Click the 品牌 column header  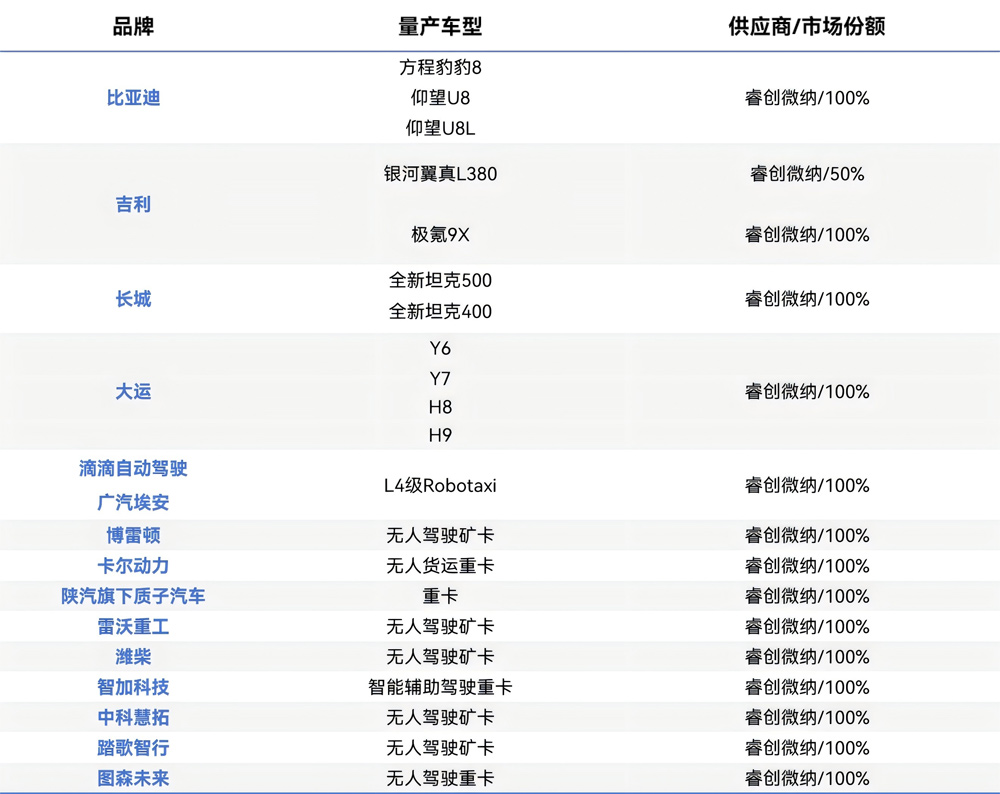[x=133, y=26]
